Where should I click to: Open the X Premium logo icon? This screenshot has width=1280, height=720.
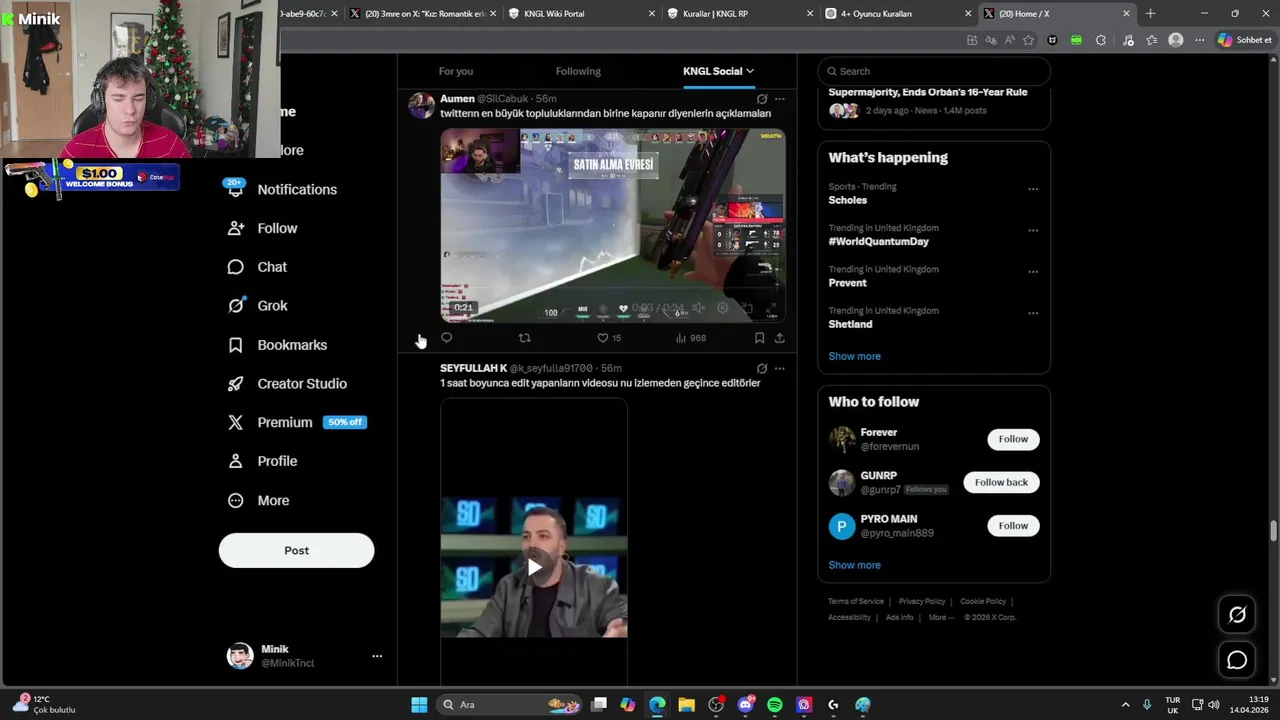tap(235, 422)
